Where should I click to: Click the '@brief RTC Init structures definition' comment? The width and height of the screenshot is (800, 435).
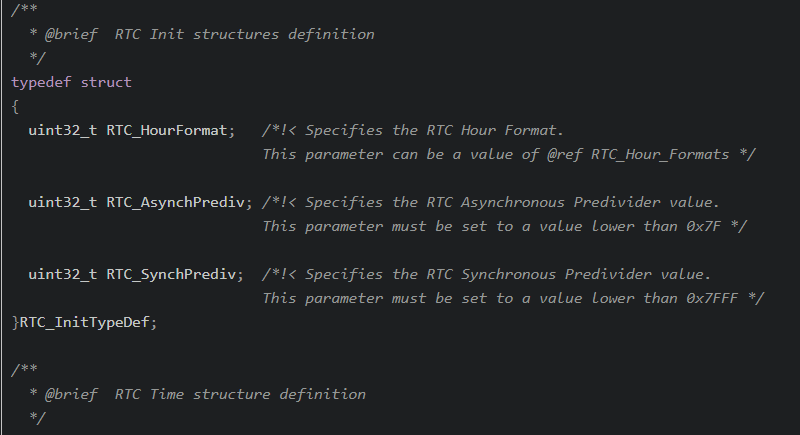[209, 34]
